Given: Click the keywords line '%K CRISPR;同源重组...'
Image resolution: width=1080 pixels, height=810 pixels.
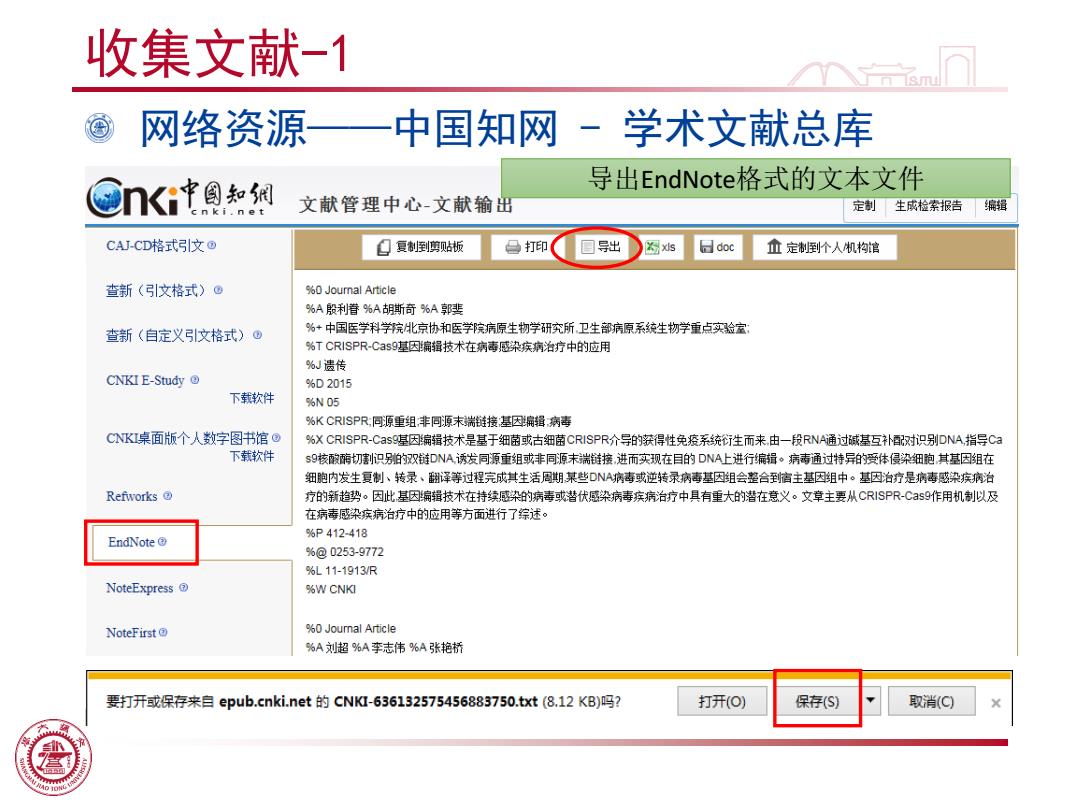Looking at the screenshot, I should point(439,421).
